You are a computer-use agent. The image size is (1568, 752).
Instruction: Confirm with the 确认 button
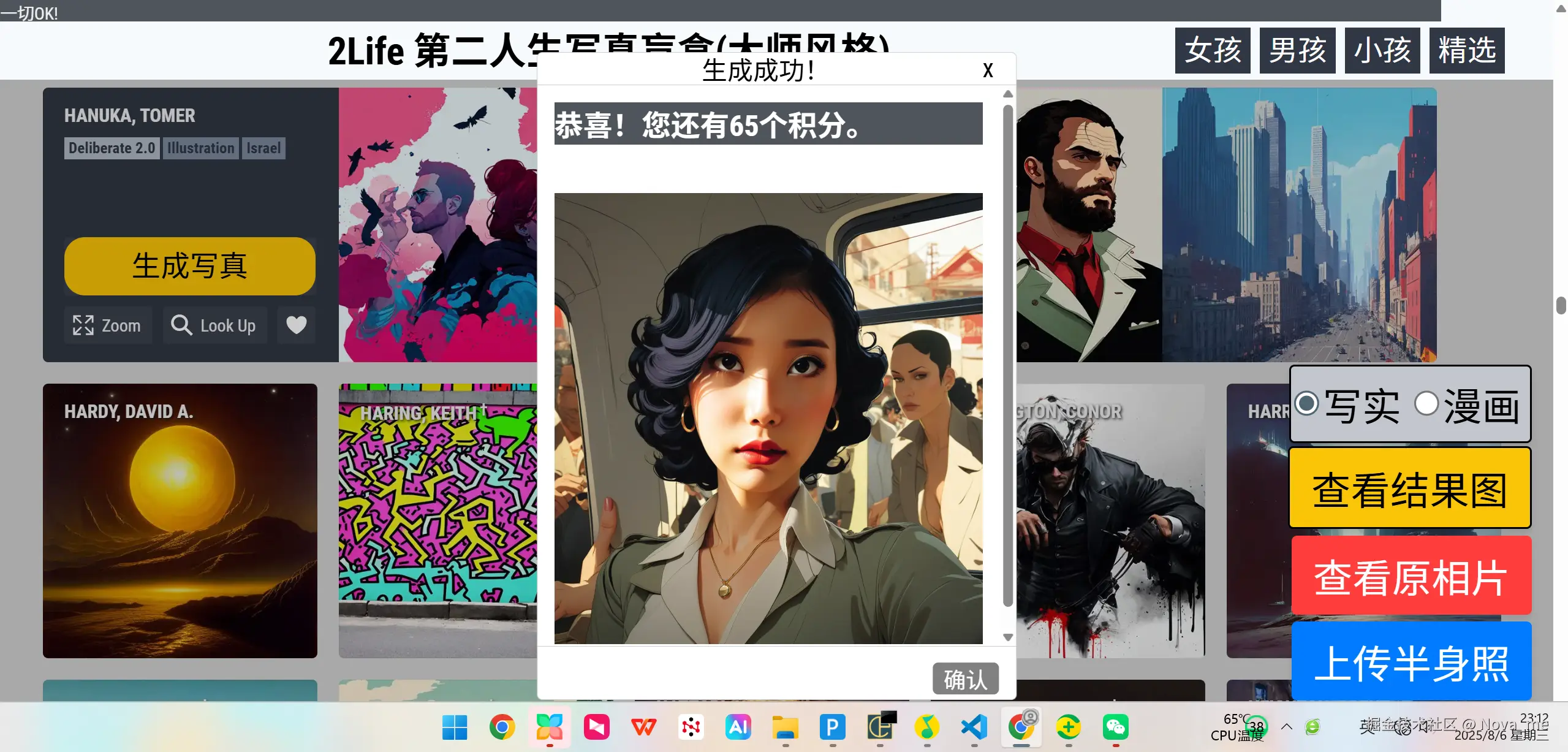(965, 678)
